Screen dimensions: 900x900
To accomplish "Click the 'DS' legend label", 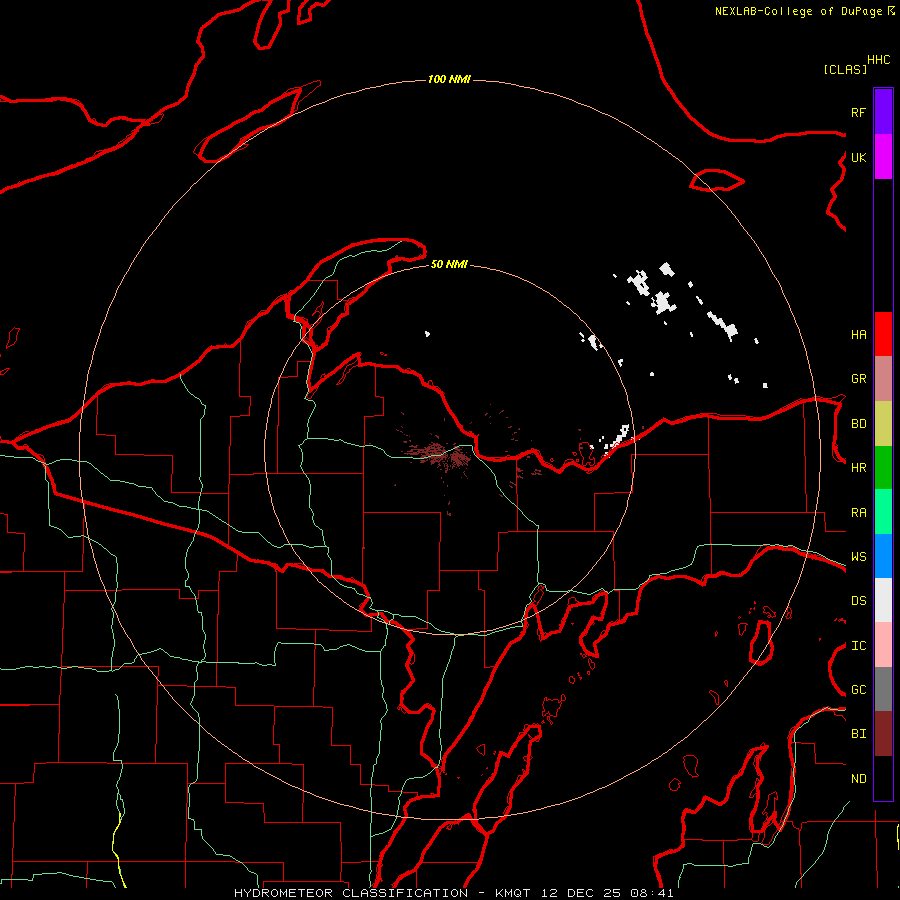I will tap(859, 601).
